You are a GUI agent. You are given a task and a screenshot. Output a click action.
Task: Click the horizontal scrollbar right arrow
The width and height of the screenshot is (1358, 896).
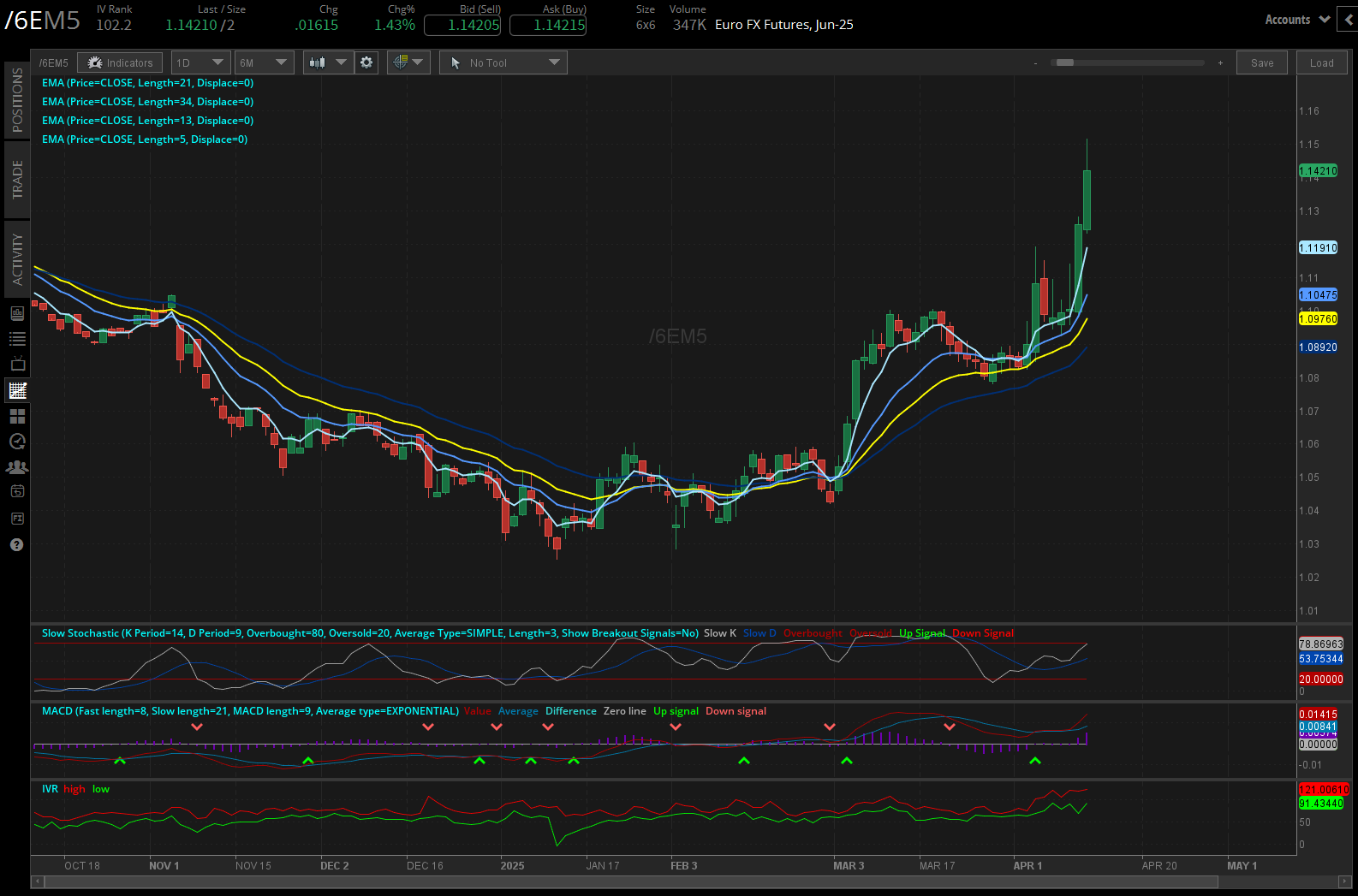pyautogui.click(x=1345, y=881)
